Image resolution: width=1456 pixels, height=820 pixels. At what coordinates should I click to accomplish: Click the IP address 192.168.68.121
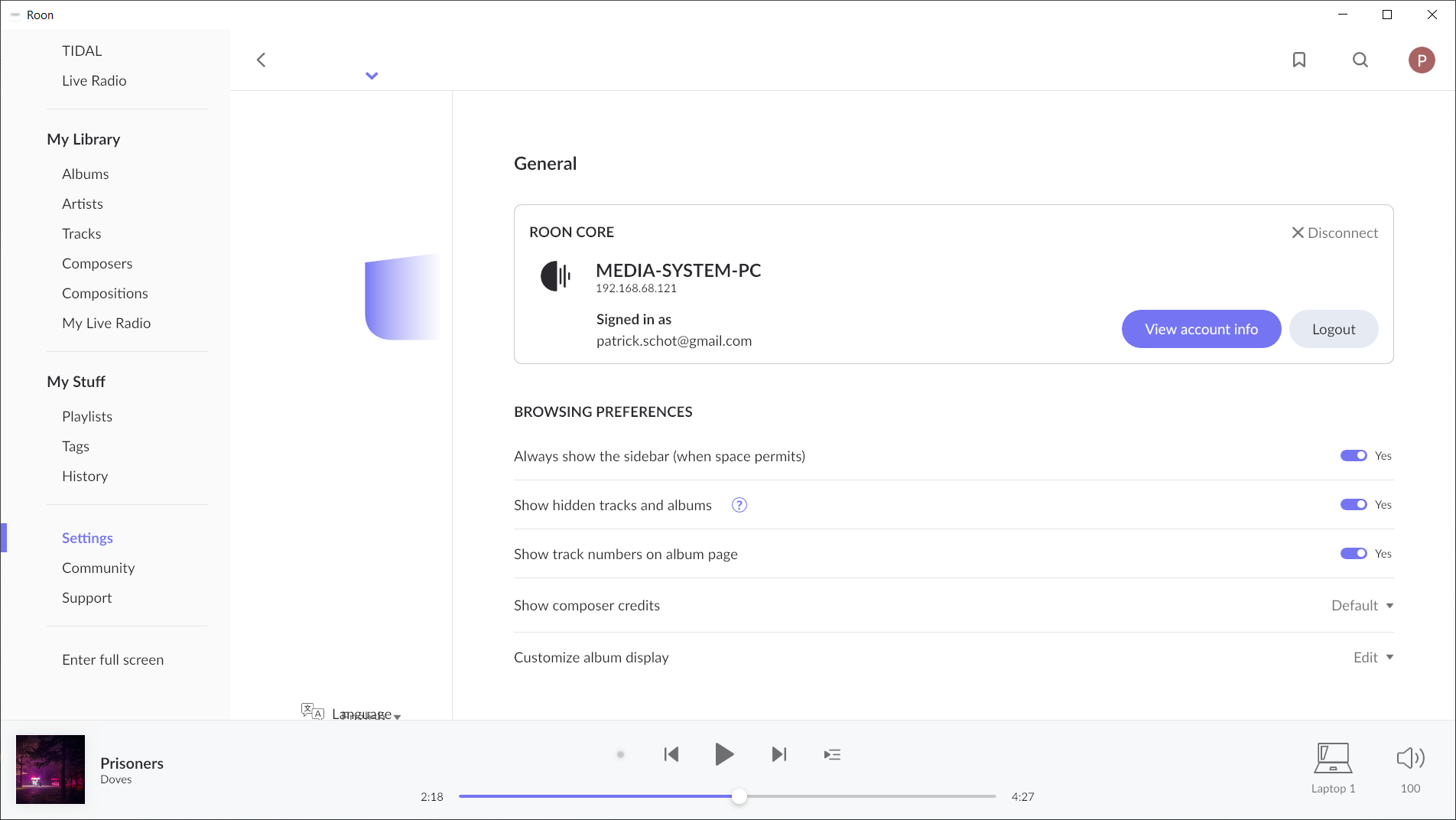(x=636, y=288)
